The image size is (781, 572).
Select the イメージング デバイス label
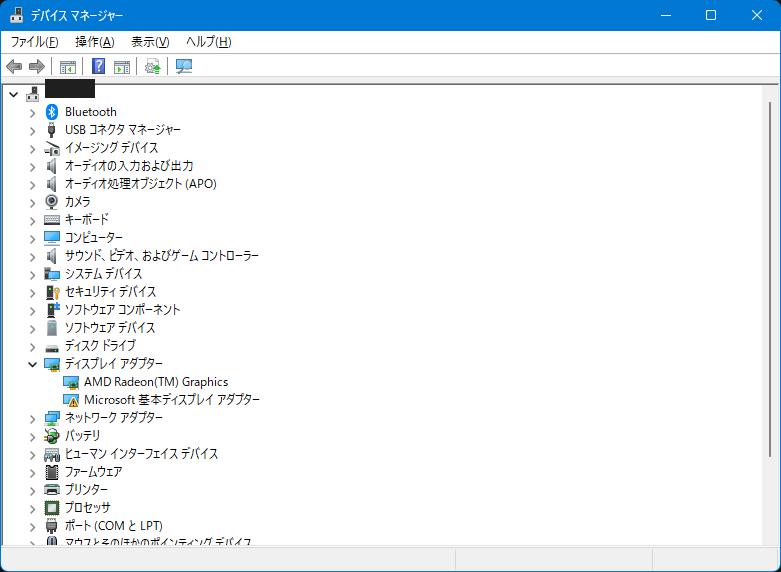(x=112, y=148)
